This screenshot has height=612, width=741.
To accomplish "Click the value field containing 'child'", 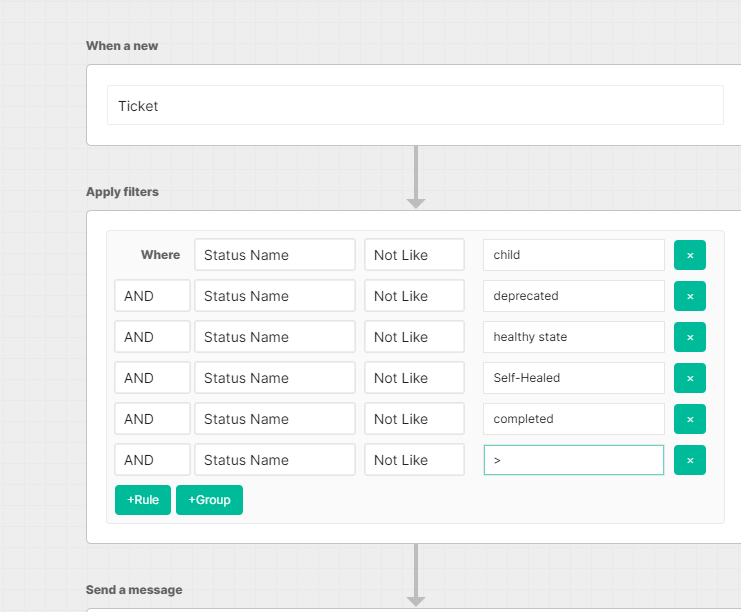I will click(x=573, y=255).
